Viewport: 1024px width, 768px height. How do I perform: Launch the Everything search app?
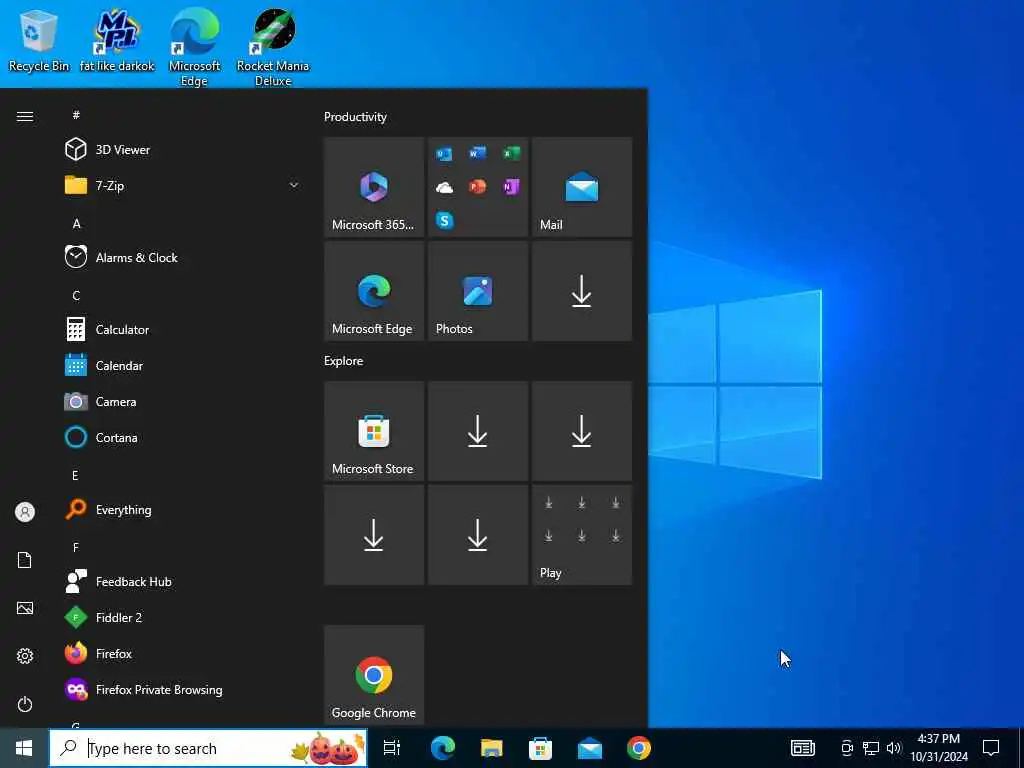click(x=183, y=509)
